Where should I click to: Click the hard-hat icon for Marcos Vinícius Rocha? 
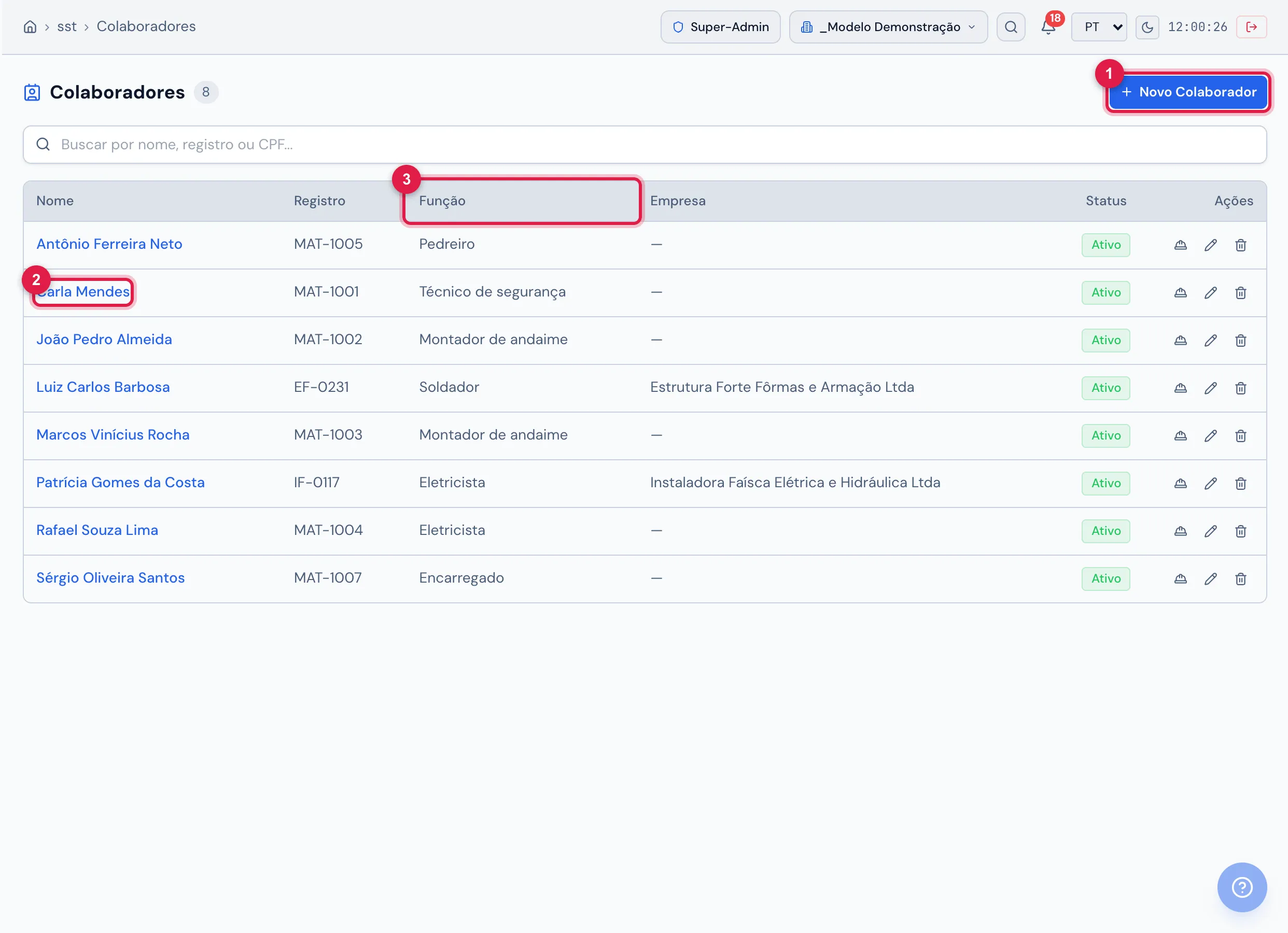pos(1181,435)
